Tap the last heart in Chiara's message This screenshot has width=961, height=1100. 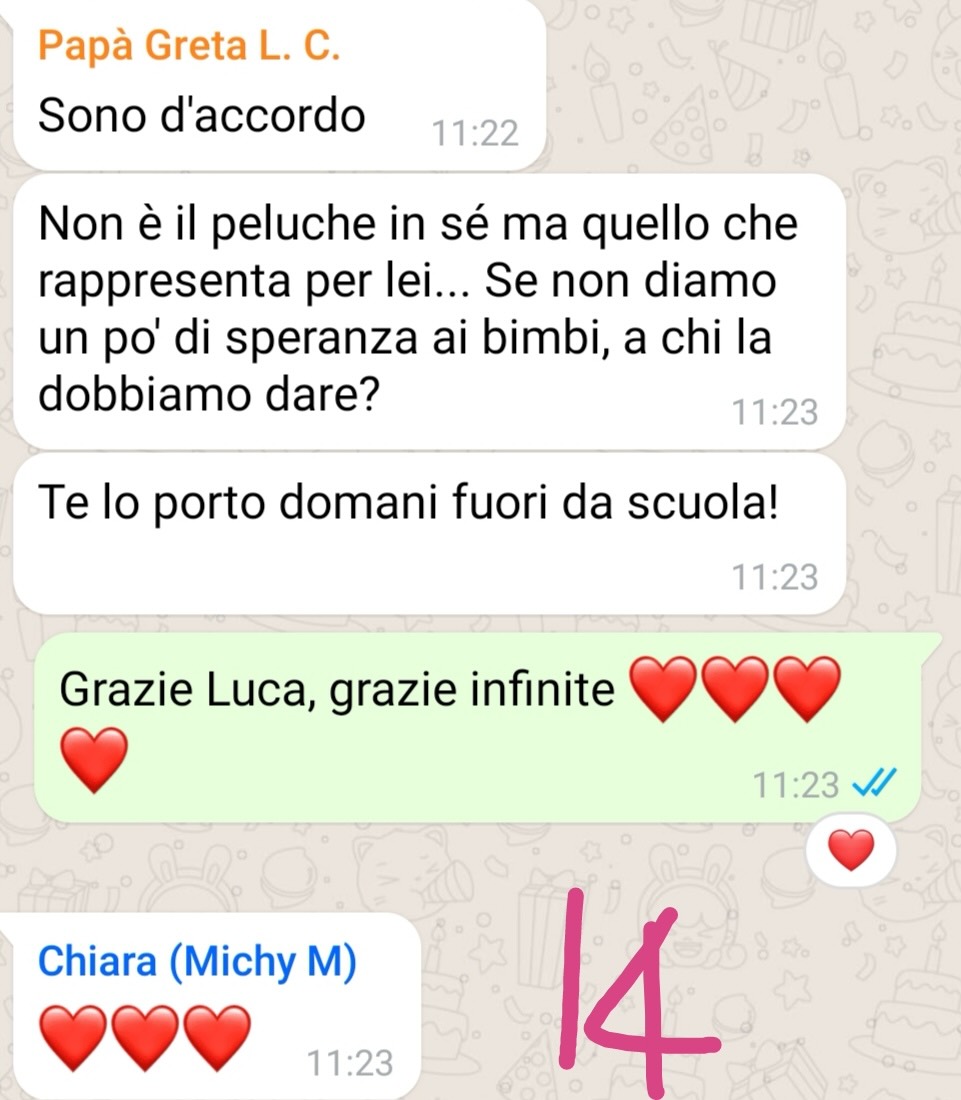coord(217,1038)
